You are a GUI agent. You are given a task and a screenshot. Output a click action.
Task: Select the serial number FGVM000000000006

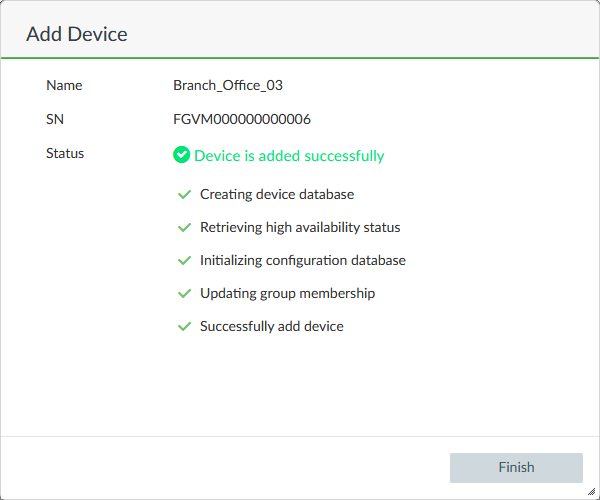pyautogui.click(x=242, y=119)
